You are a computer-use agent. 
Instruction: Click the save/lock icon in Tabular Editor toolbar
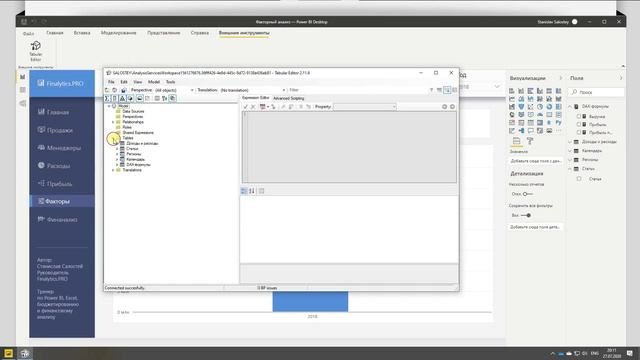click(x=123, y=90)
